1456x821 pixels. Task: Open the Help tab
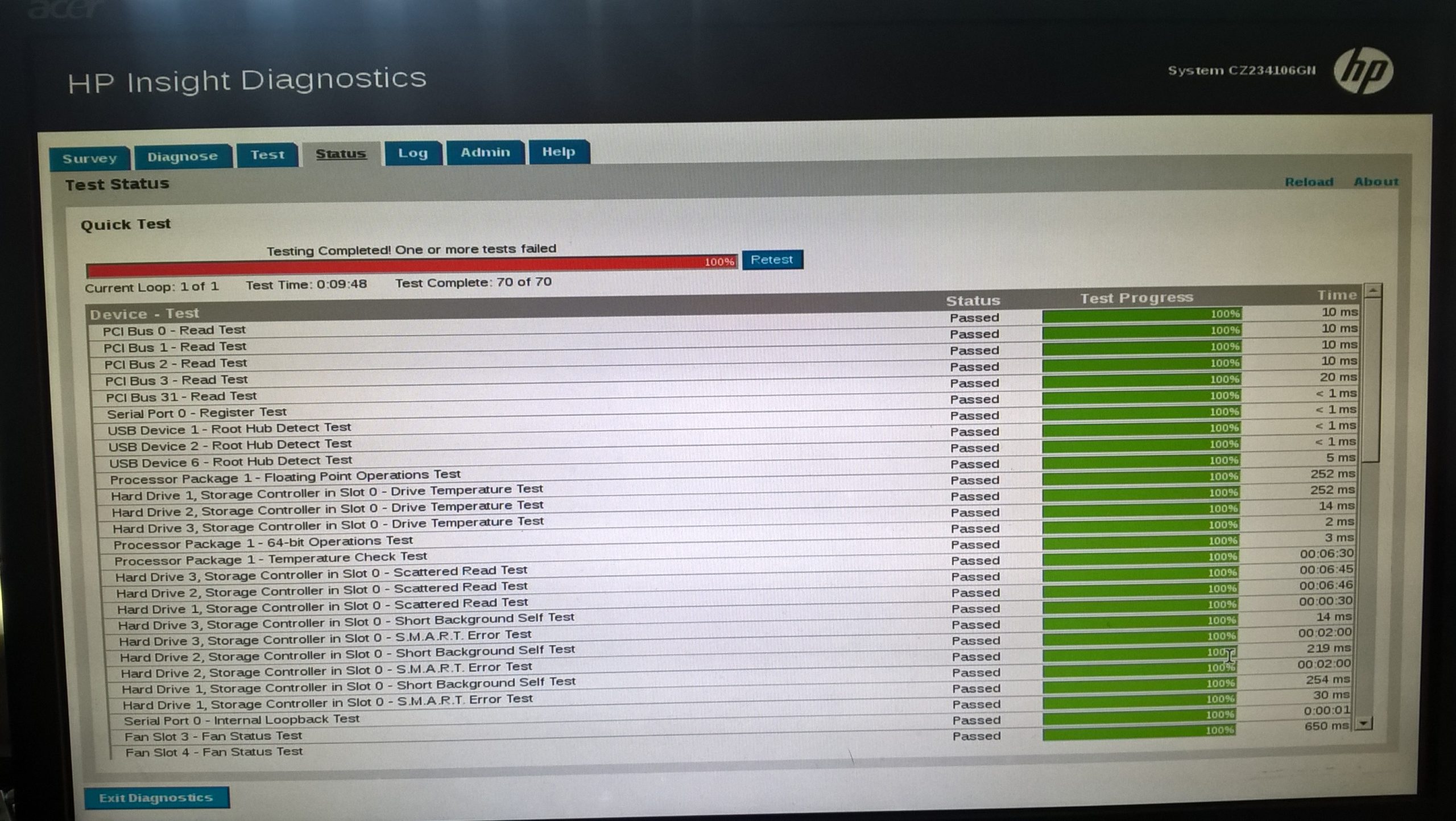pyautogui.click(x=558, y=151)
